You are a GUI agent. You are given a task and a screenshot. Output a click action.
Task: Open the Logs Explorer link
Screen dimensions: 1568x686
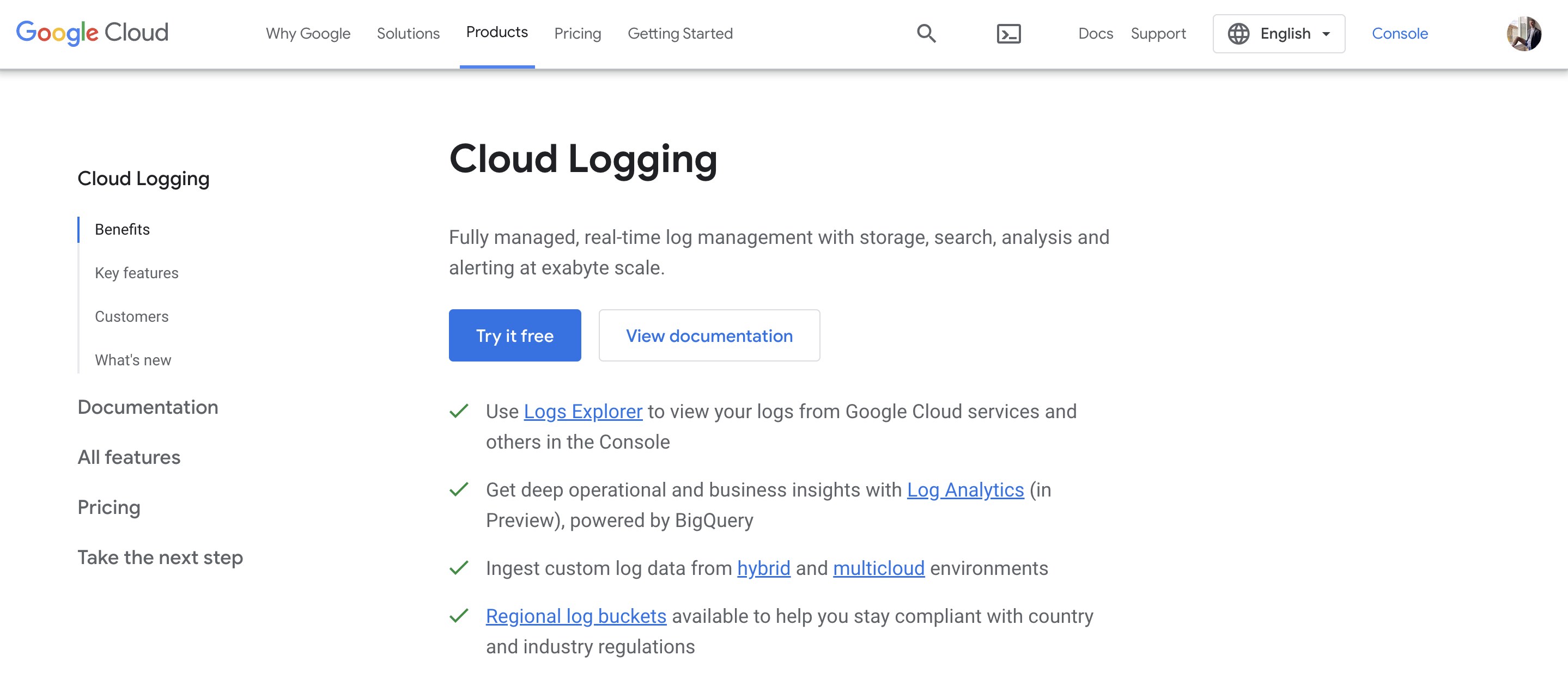582,411
